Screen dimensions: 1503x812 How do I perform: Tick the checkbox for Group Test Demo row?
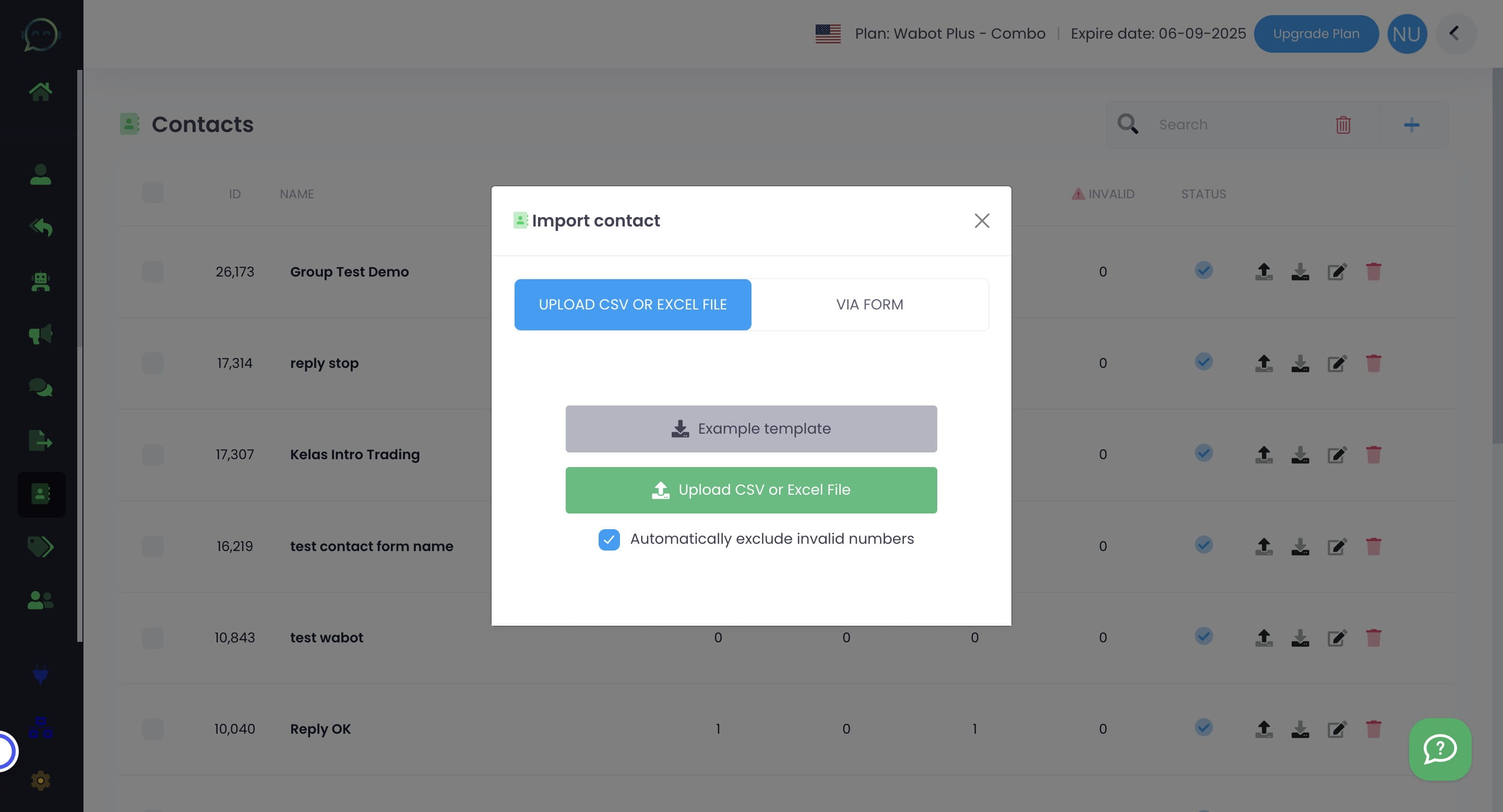153,272
